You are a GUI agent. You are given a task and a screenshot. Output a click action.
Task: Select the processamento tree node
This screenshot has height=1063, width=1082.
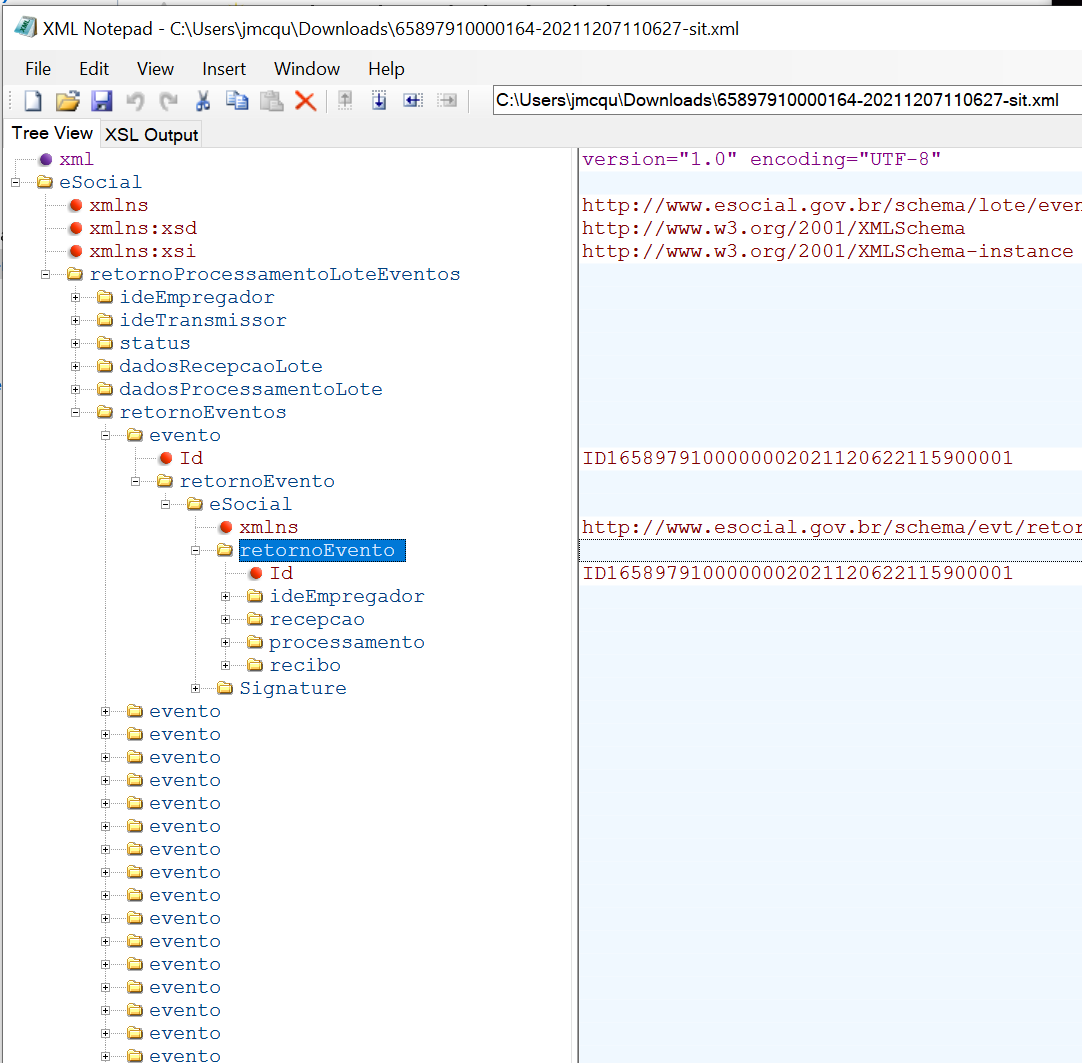tap(346, 642)
